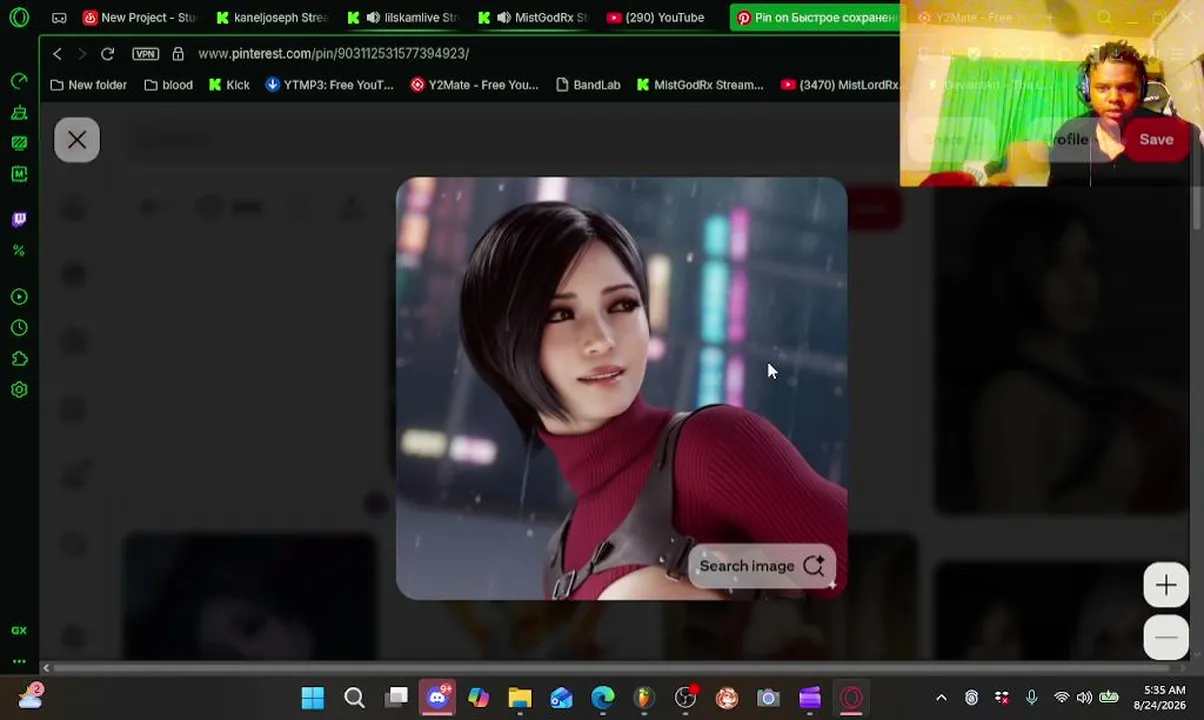Click the enlarged pin image
This screenshot has width=1204, height=720.
621,389
